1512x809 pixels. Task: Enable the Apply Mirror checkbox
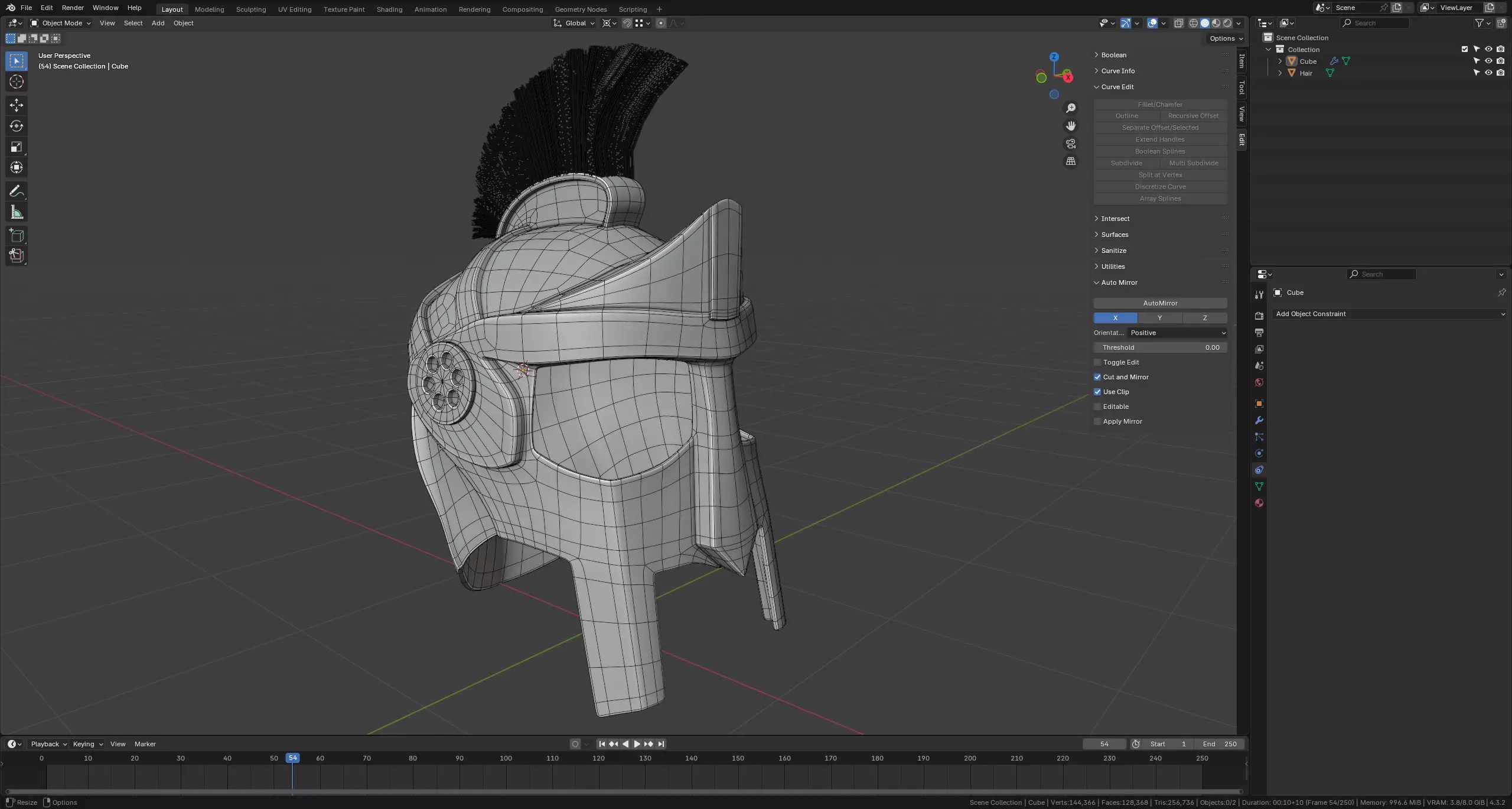pyautogui.click(x=1097, y=421)
